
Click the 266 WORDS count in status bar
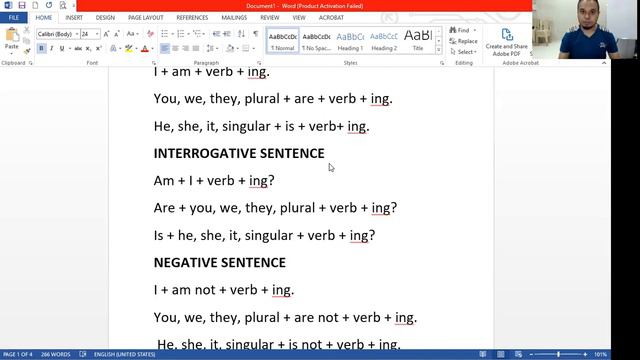click(56, 354)
